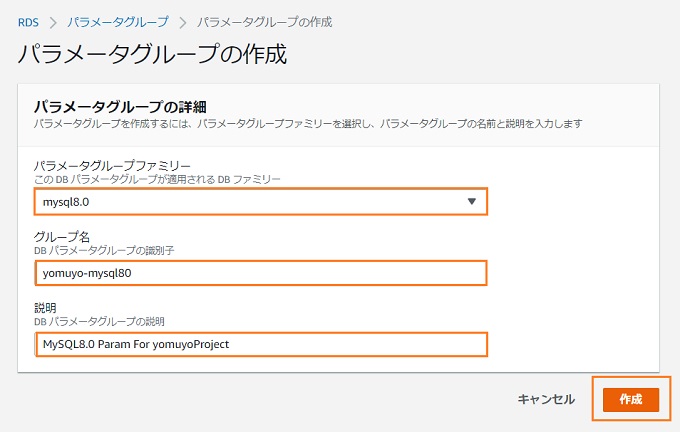
Task: Go to パラメータグループ breadcrumb link
Action: pyautogui.click(x=118, y=22)
